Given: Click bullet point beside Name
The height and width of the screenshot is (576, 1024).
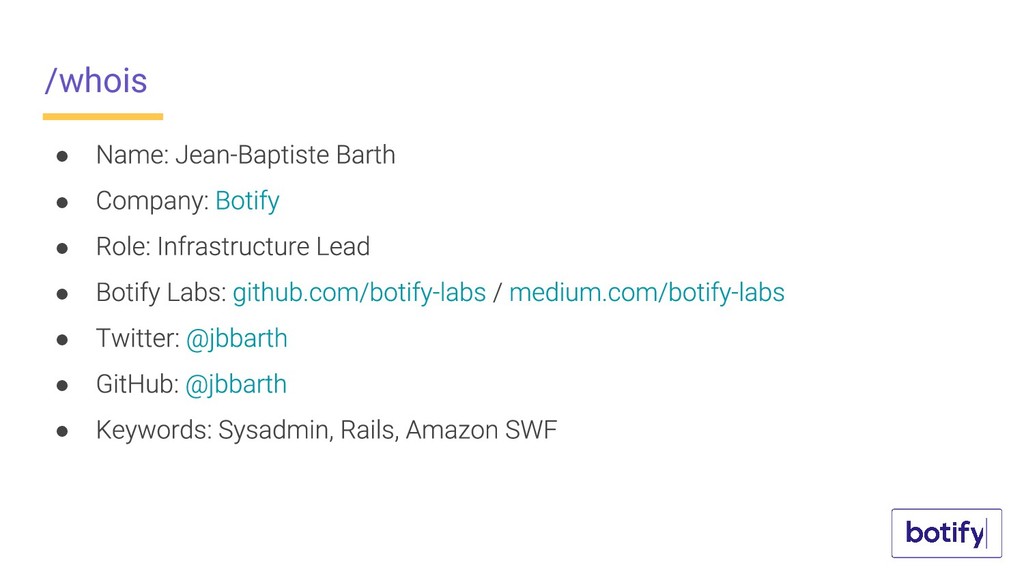Looking at the screenshot, I should coord(62,156).
